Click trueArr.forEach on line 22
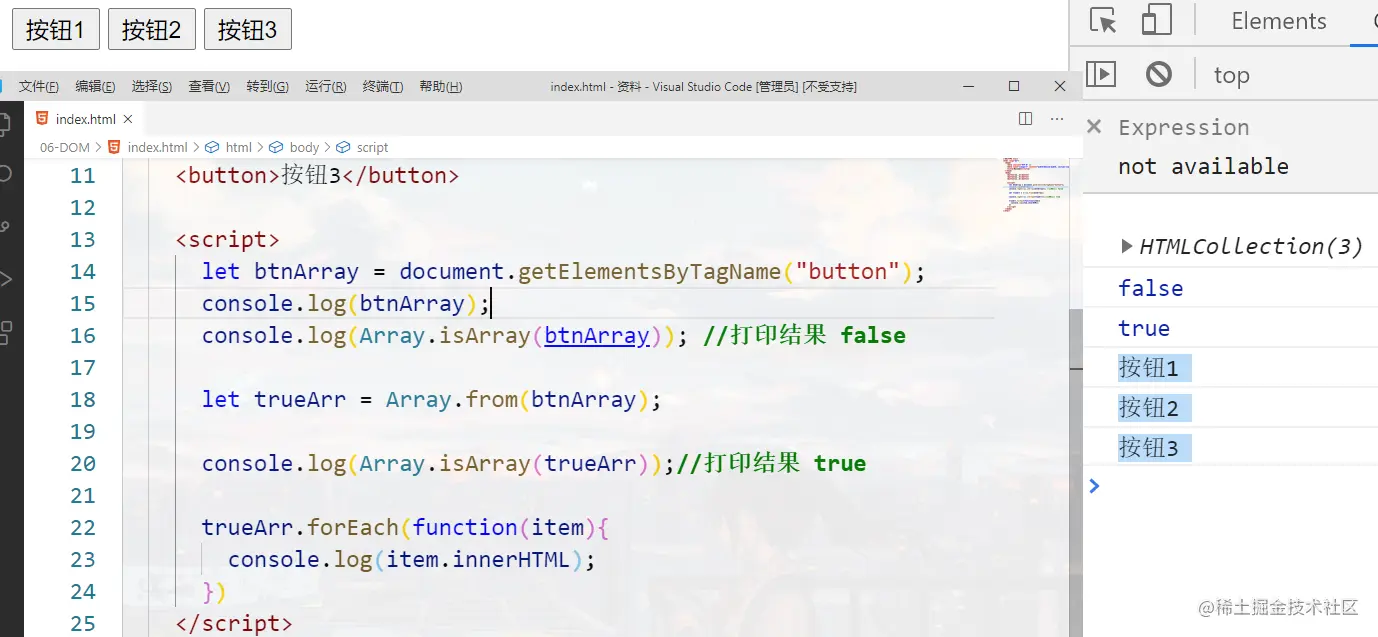Image resolution: width=1378 pixels, height=637 pixels. (300, 527)
